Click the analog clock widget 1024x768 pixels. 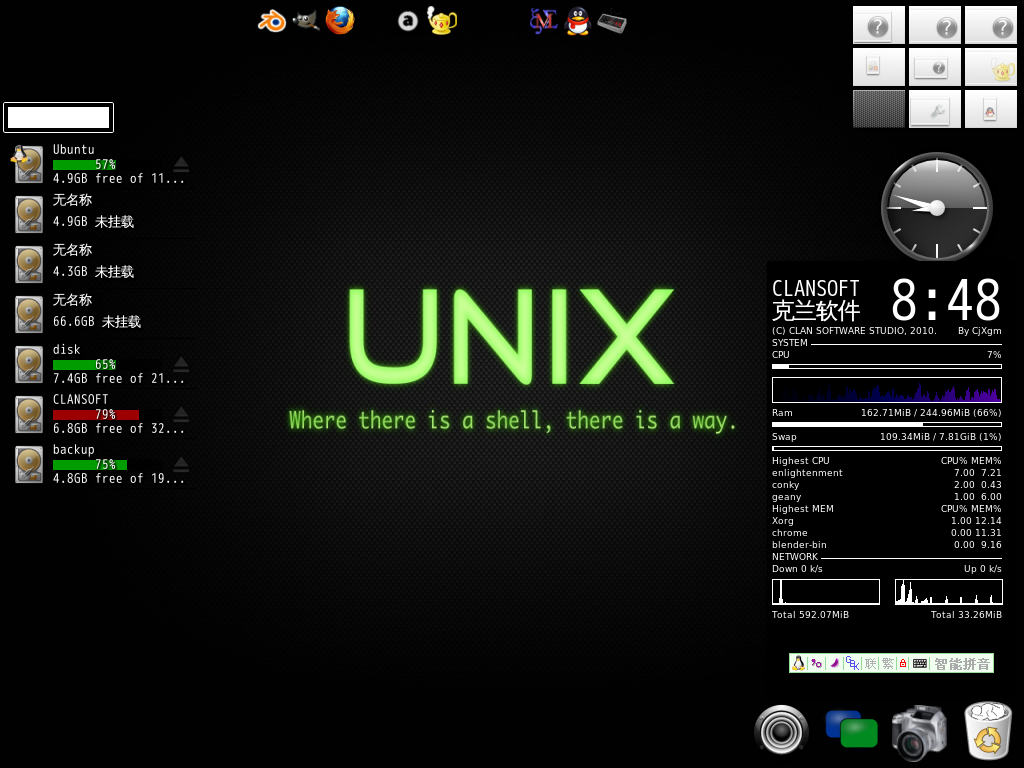[x=936, y=207]
